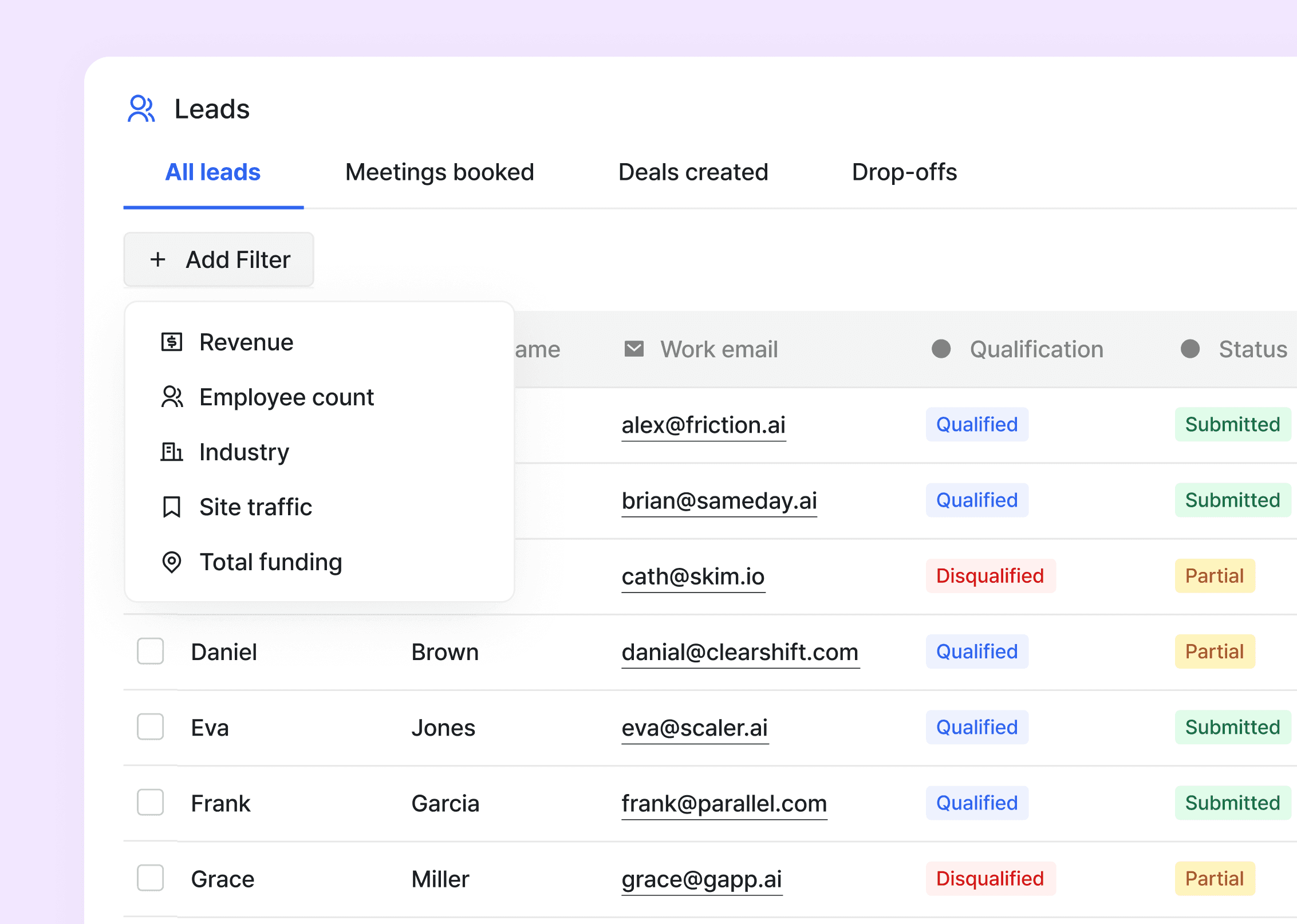The image size is (1297, 924).
Task: Switch to the Meetings booked tab
Action: 439,172
